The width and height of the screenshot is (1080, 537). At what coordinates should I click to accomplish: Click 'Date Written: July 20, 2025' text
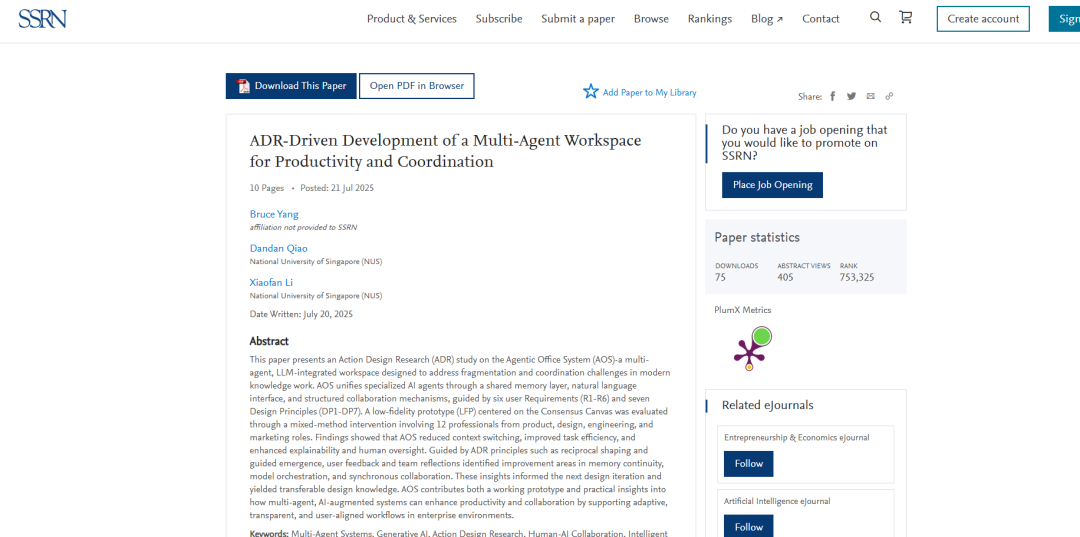point(301,314)
